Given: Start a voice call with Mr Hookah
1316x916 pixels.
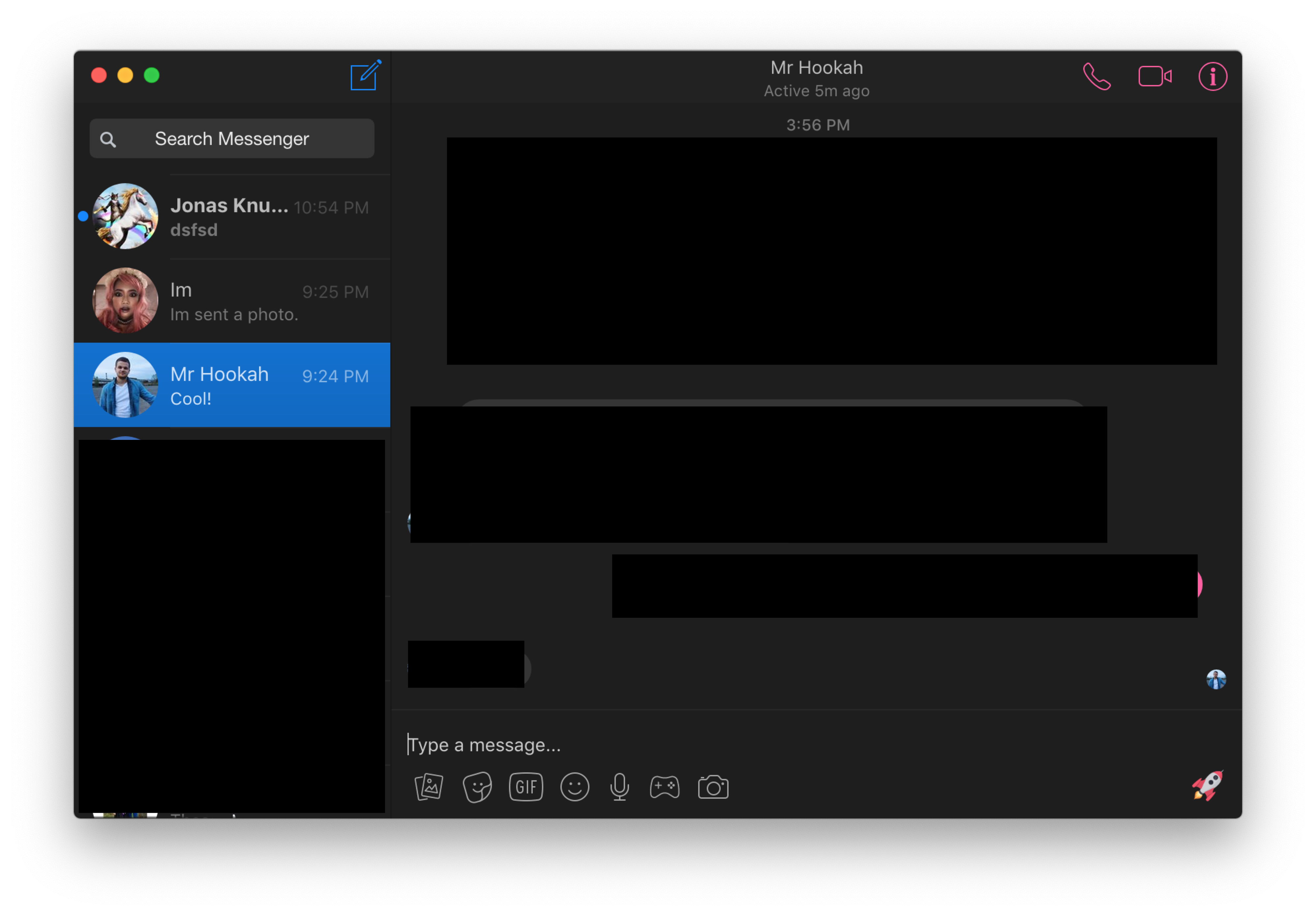Looking at the screenshot, I should [1096, 77].
